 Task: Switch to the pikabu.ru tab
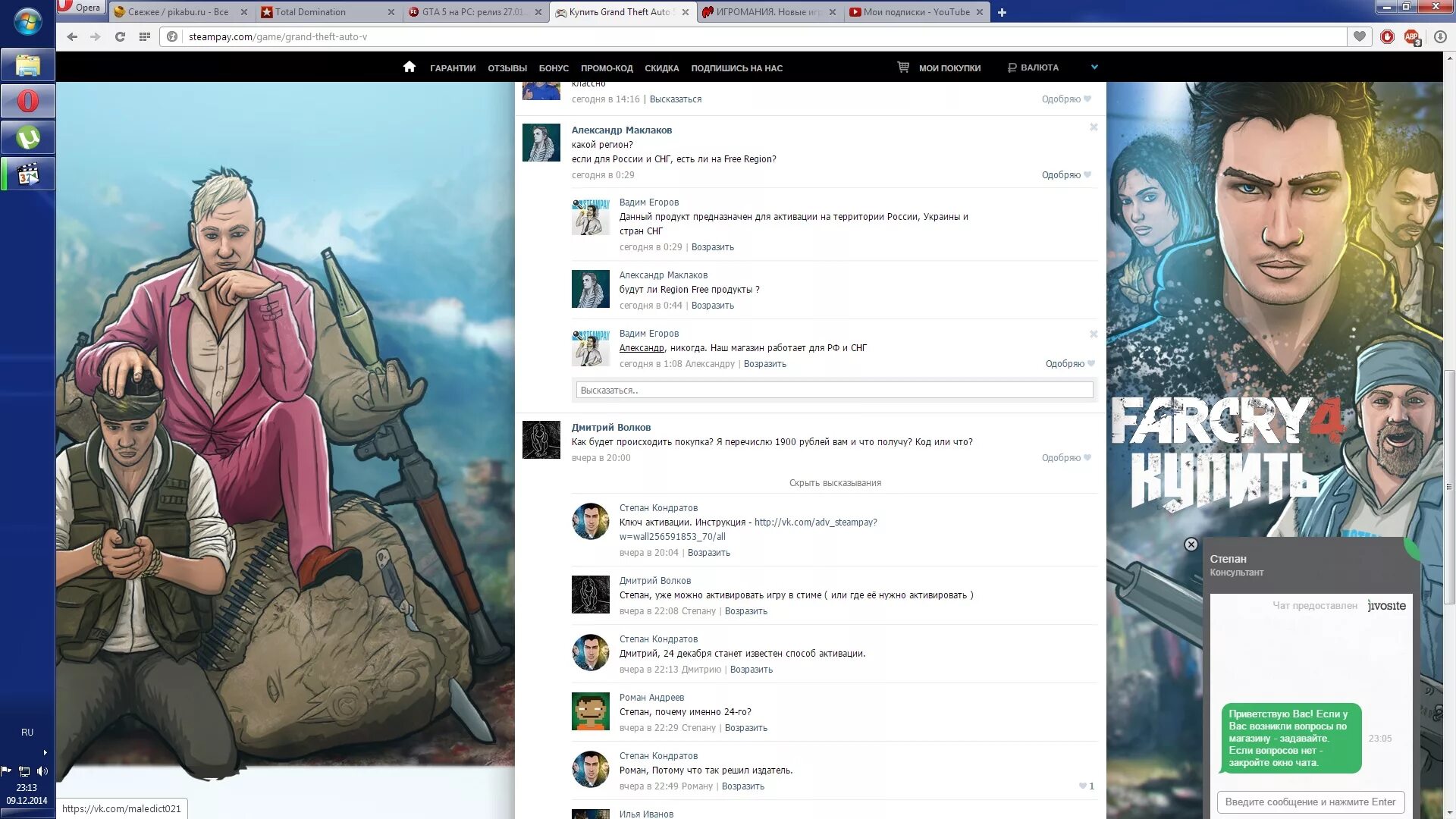click(x=178, y=12)
